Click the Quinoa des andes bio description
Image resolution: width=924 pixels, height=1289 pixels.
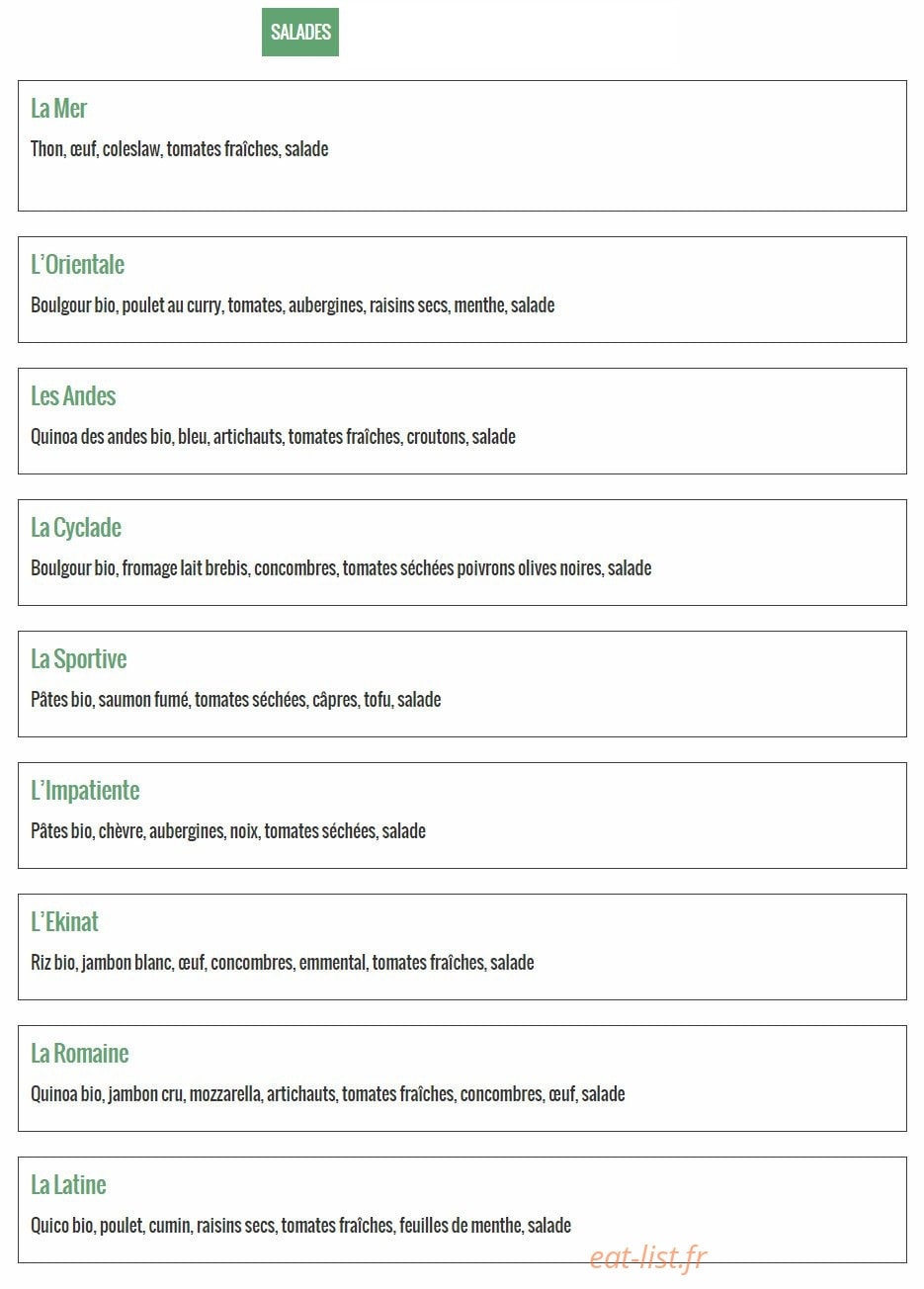(x=274, y=437)
